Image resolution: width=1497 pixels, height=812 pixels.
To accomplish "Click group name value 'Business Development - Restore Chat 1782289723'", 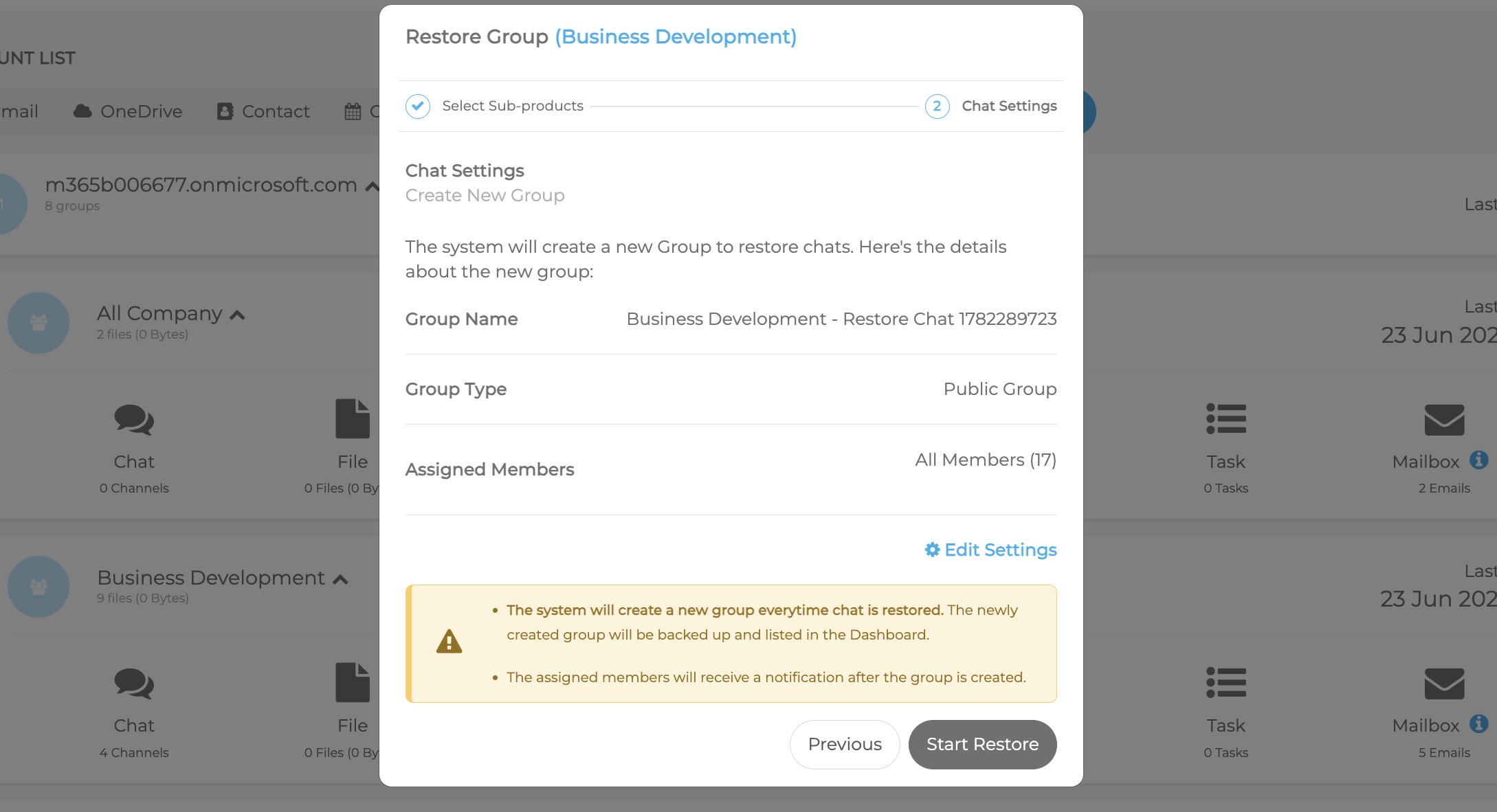I will tap(841, 319).
